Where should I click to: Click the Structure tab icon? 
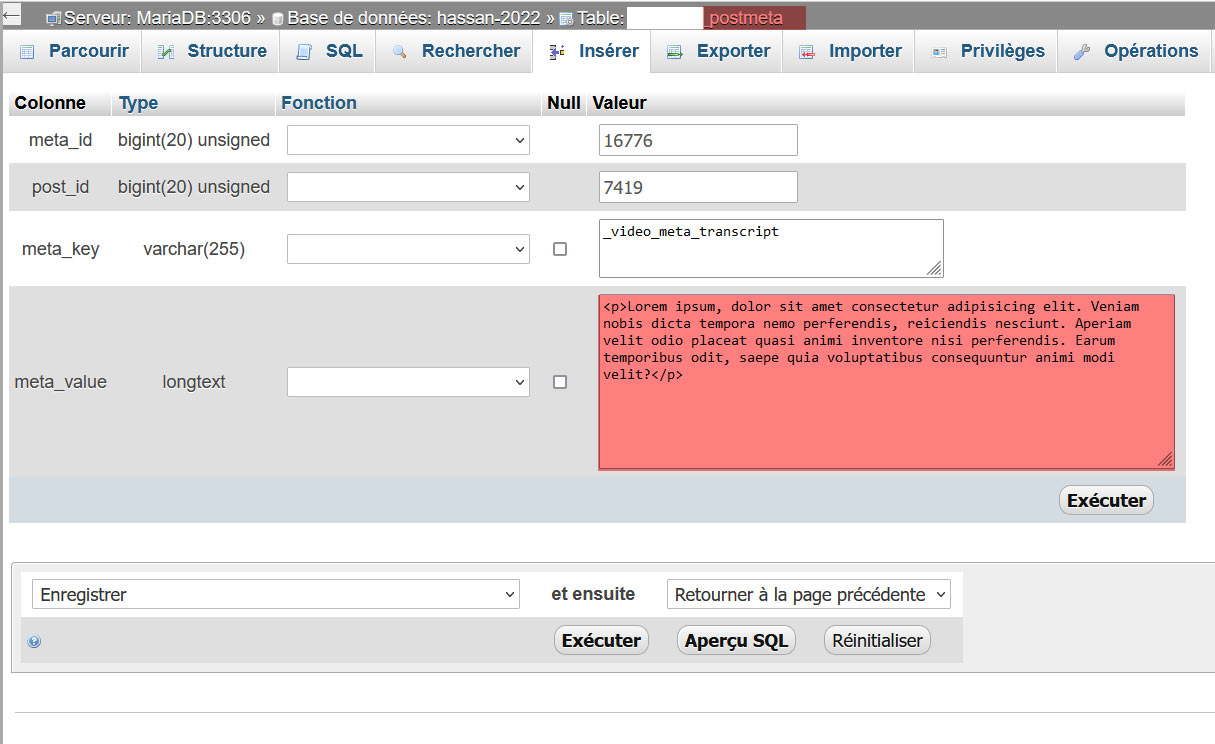coord(166,52)
